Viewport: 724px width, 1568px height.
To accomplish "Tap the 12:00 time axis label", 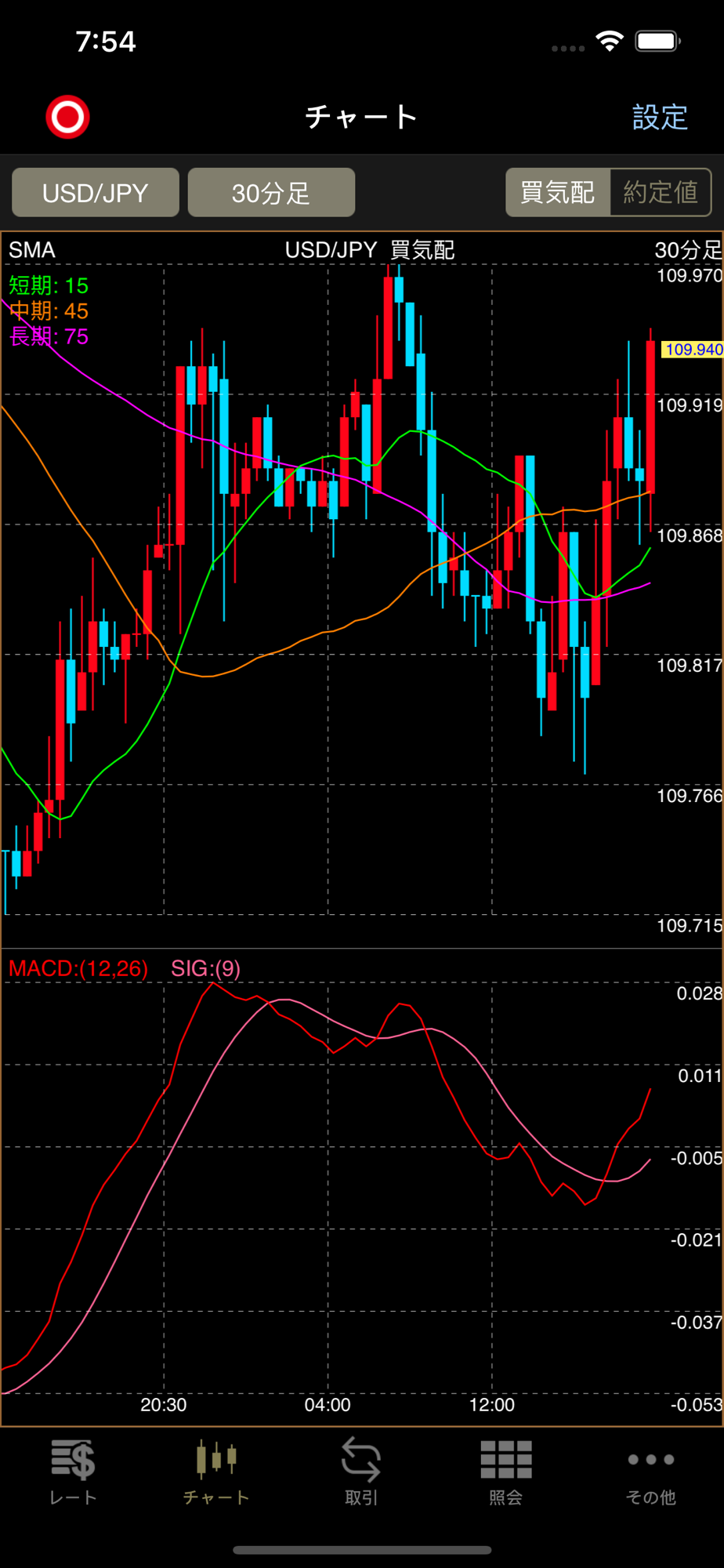I will point(492,1405).
